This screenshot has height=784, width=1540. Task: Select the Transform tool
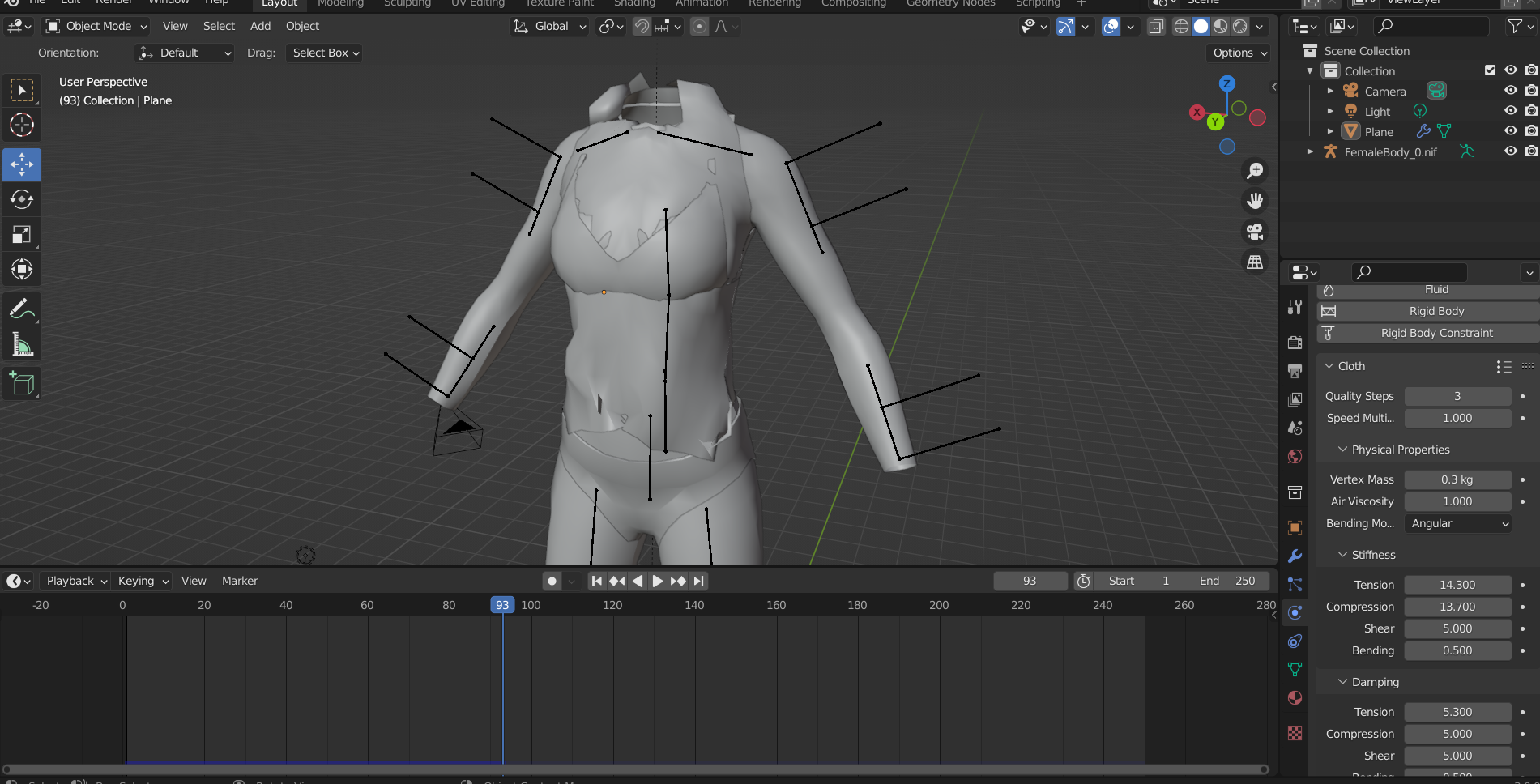(22, 269)
